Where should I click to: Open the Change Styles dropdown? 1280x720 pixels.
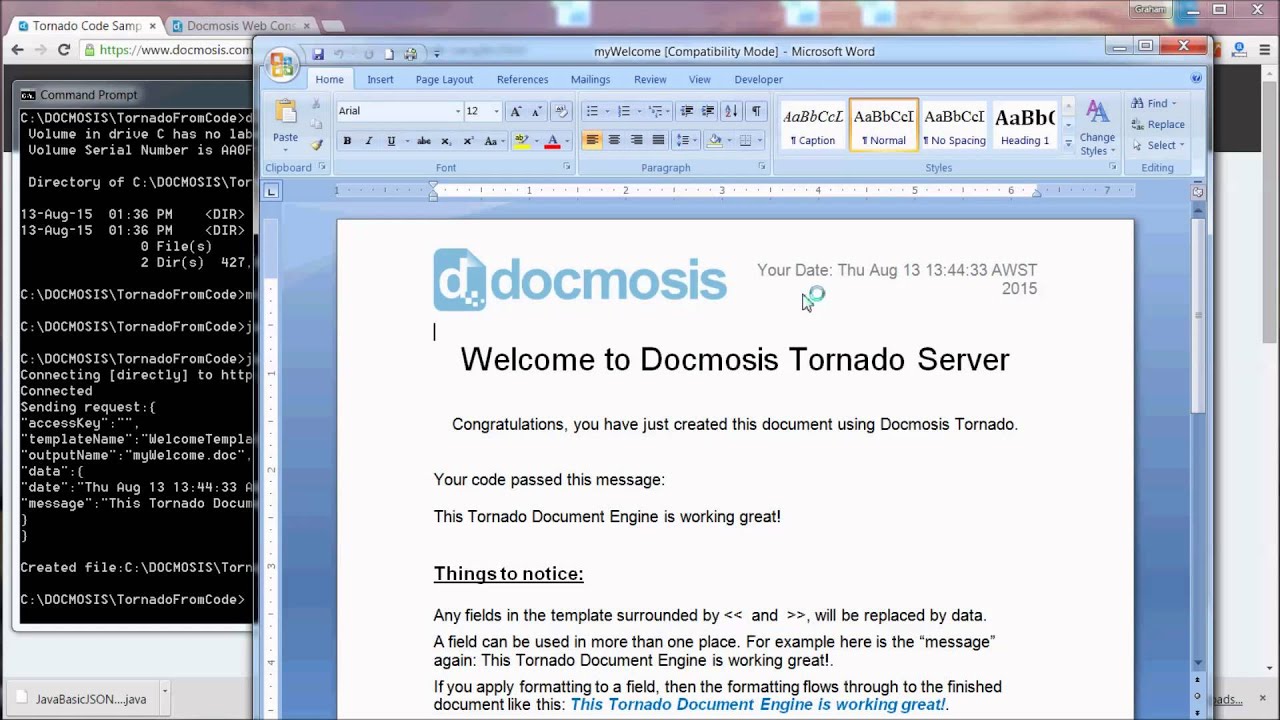1097,128
